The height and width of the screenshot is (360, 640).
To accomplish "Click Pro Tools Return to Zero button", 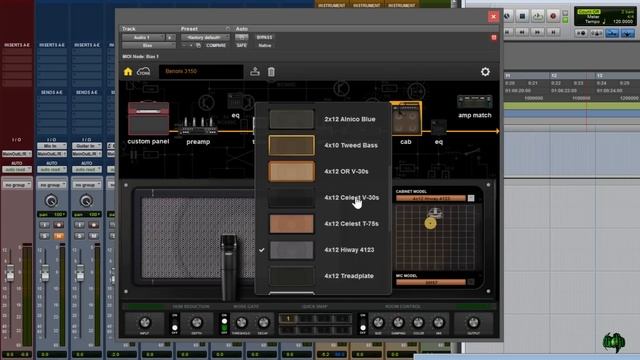I will [507, 32].
